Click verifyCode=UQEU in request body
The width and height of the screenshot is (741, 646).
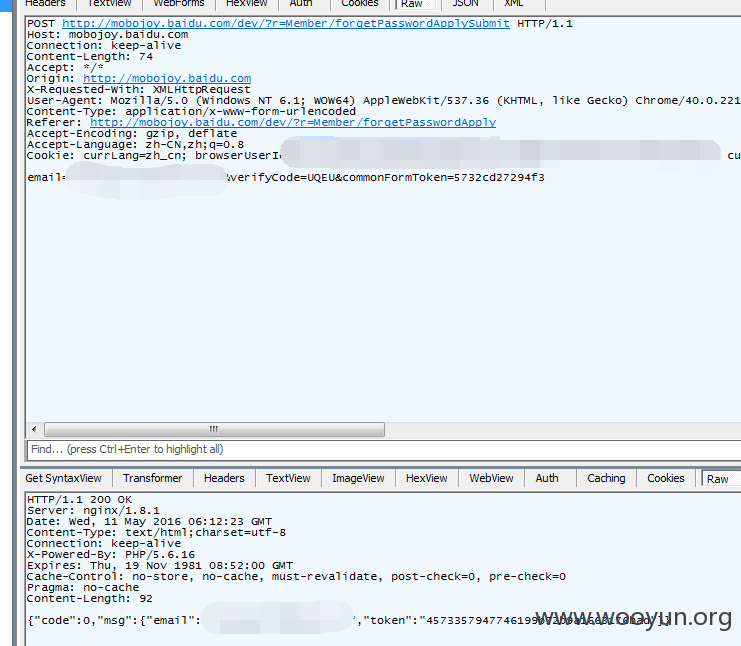(282, 178)
